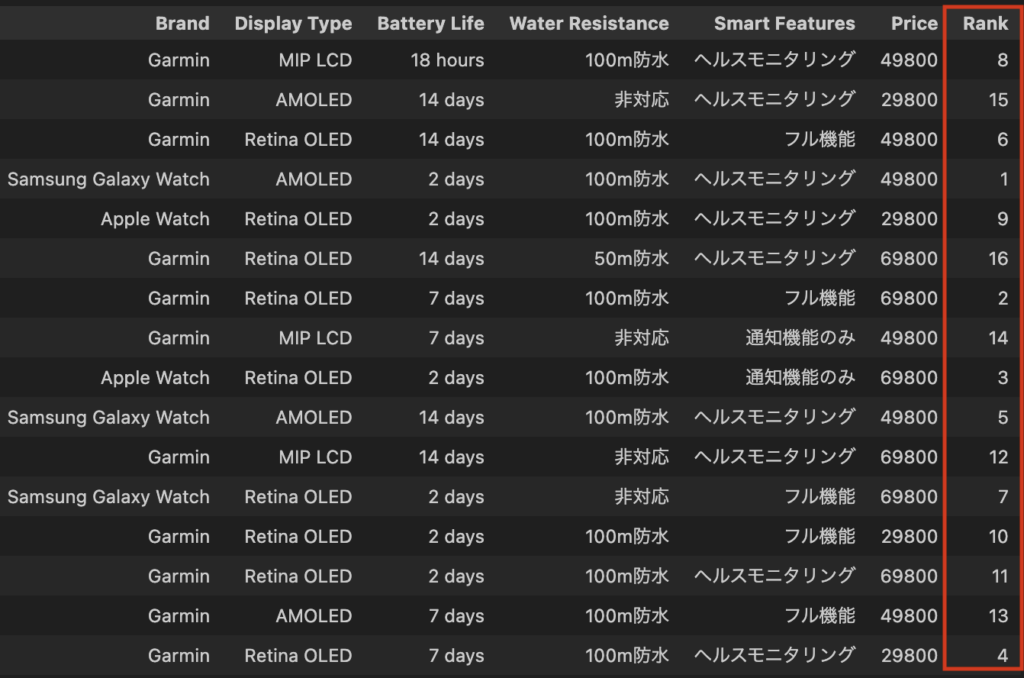Select the Rank value 15 cell
1024x678 pixels.
coord(999,100)
